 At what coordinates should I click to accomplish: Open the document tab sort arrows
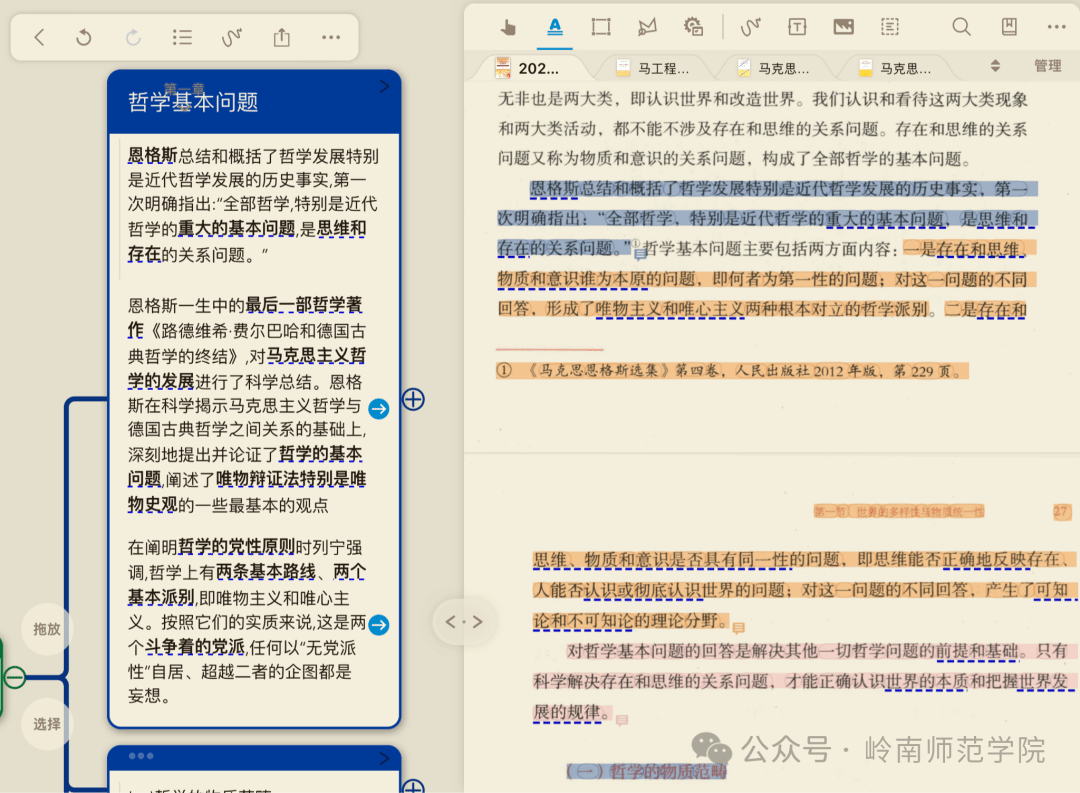click(995, 66)
